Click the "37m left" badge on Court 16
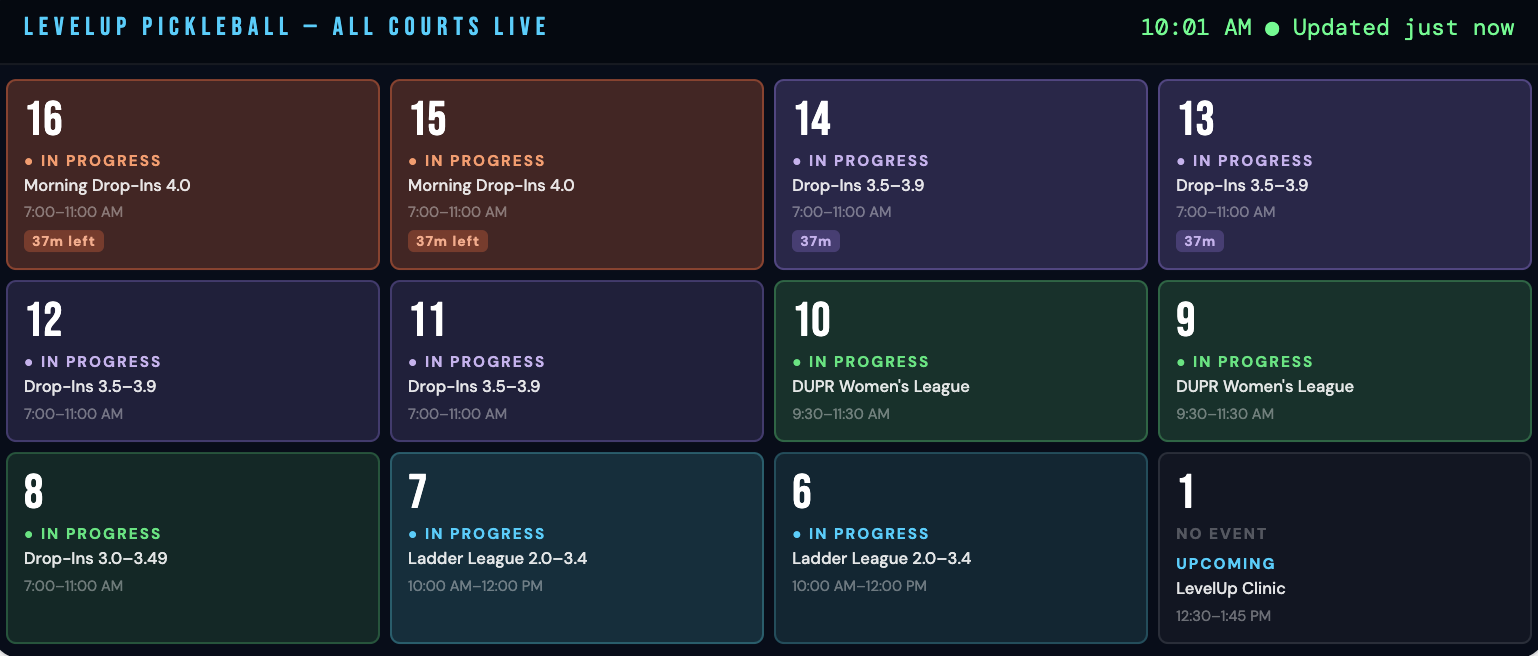This screenshot has width=1538, height=656. pyautogui.click(x=64, y=241)
